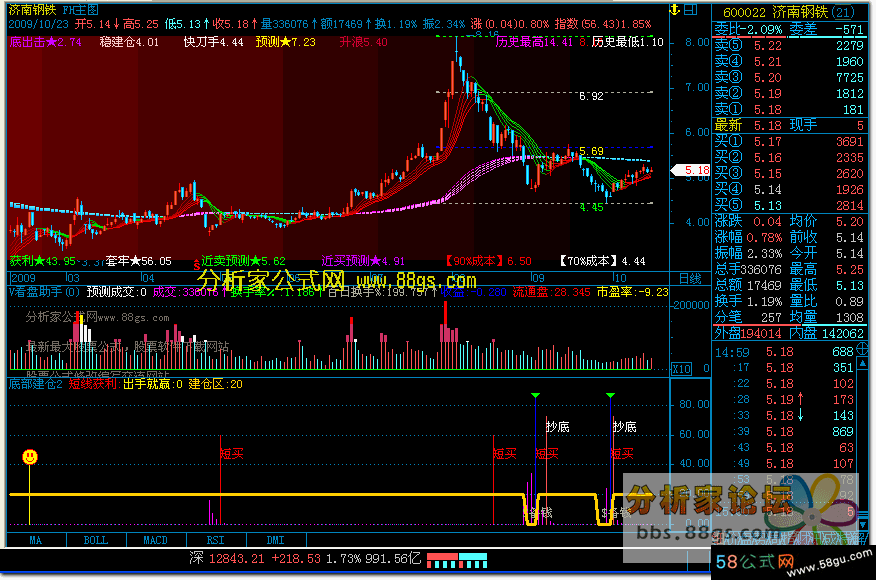Screen dimensions: 876x580
Task: Switch to the MA indicator tab
Action: point(36,540)
